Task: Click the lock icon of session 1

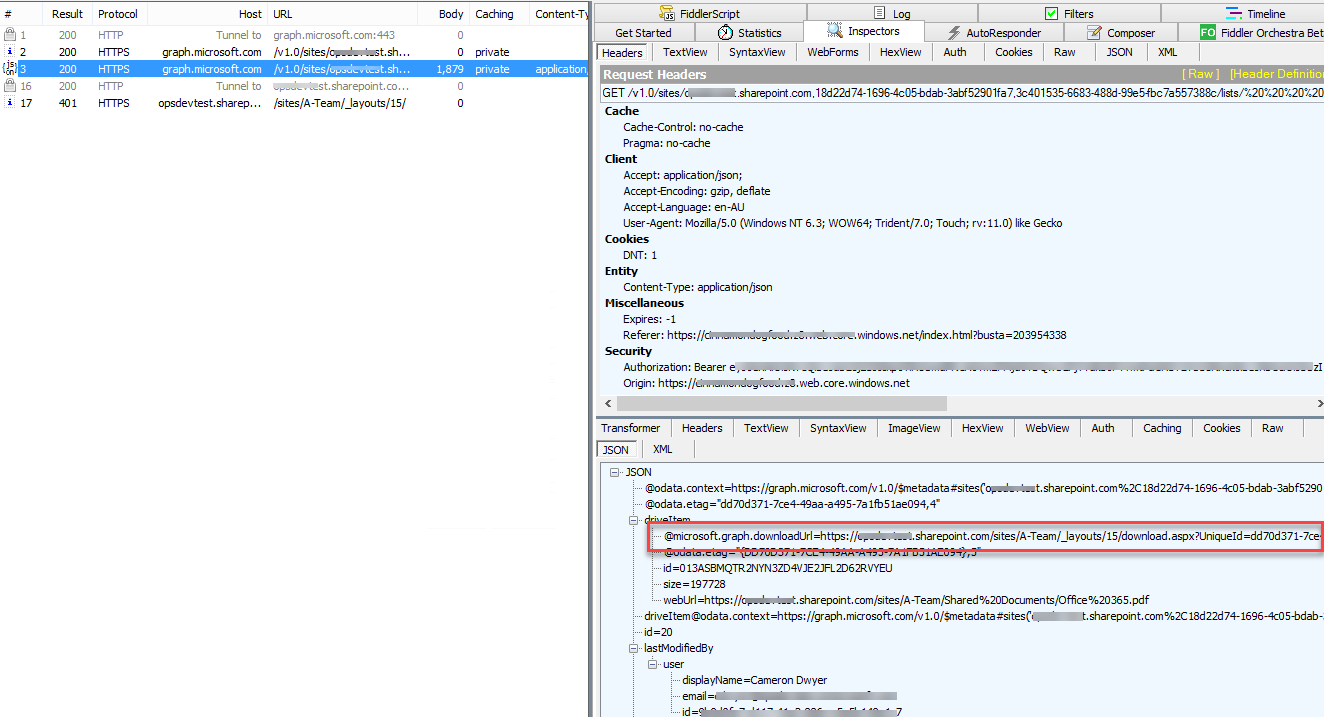Action: pyautogui.click(x=9, y=35)
